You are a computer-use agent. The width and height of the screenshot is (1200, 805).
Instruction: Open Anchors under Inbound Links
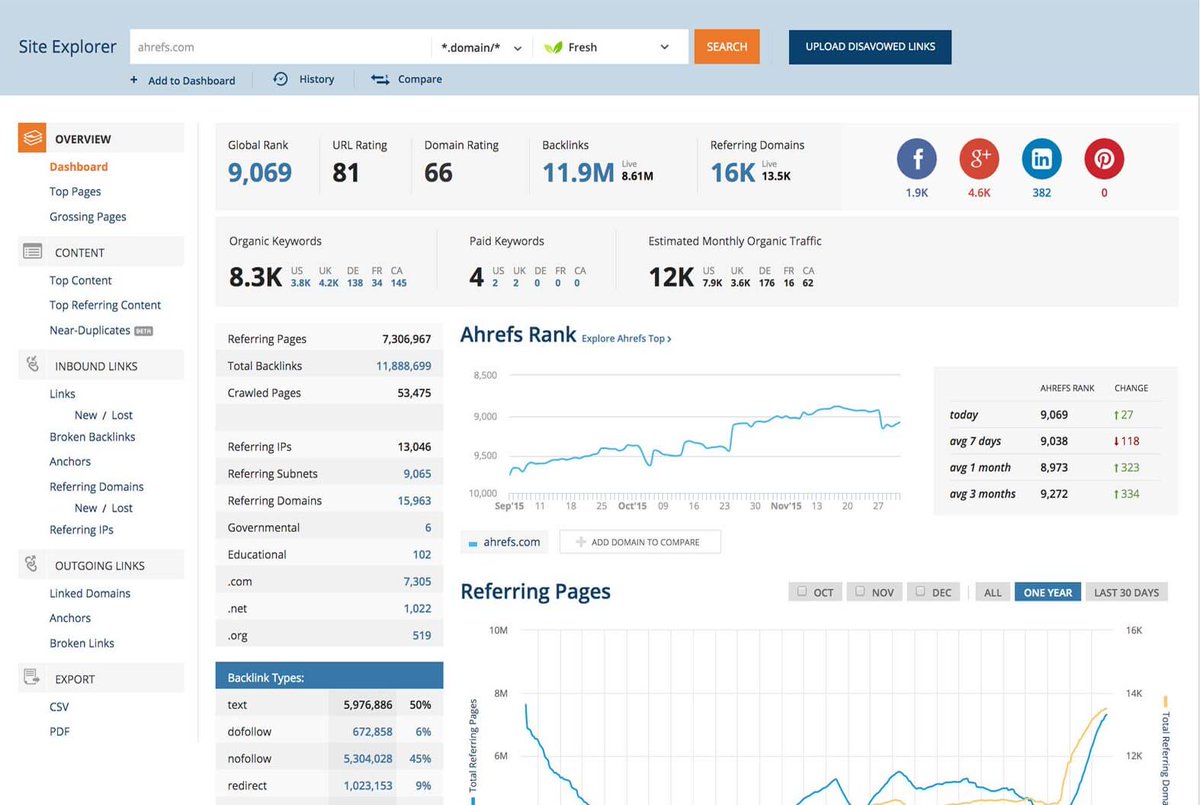(x=70, y=462)
